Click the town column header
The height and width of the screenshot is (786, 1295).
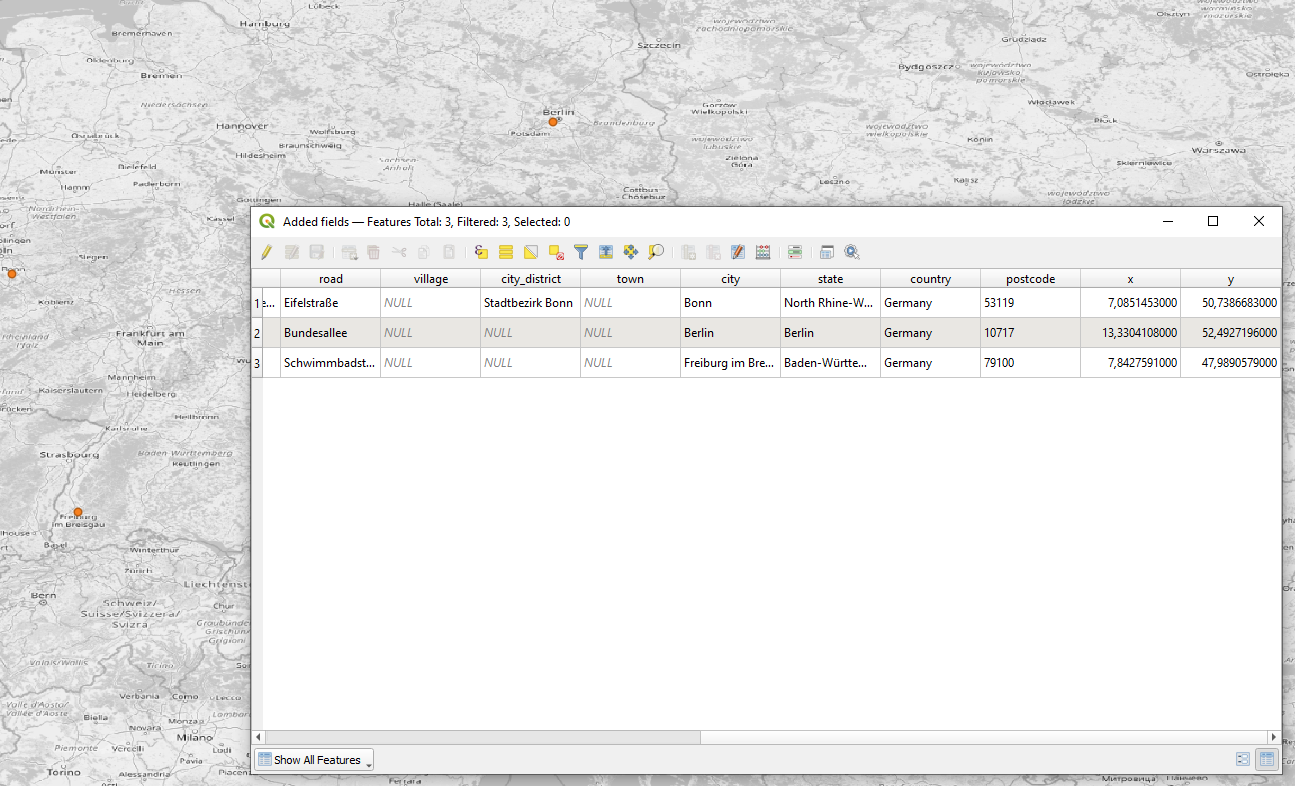click(x=631, y=279)
